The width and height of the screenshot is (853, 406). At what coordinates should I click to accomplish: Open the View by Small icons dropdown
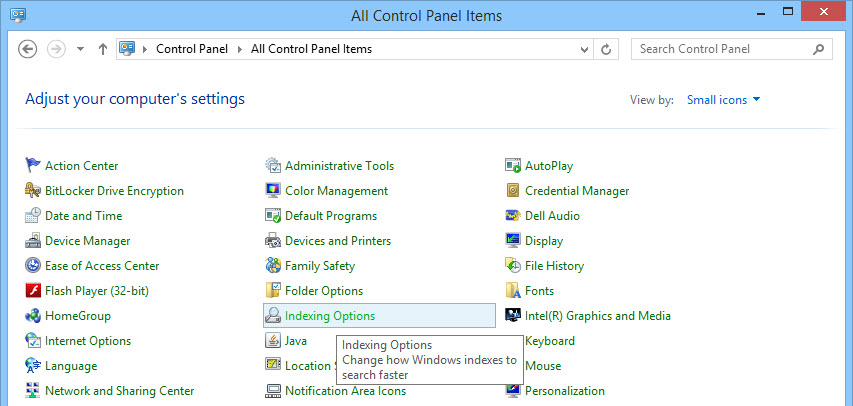[x=724, y=100]
